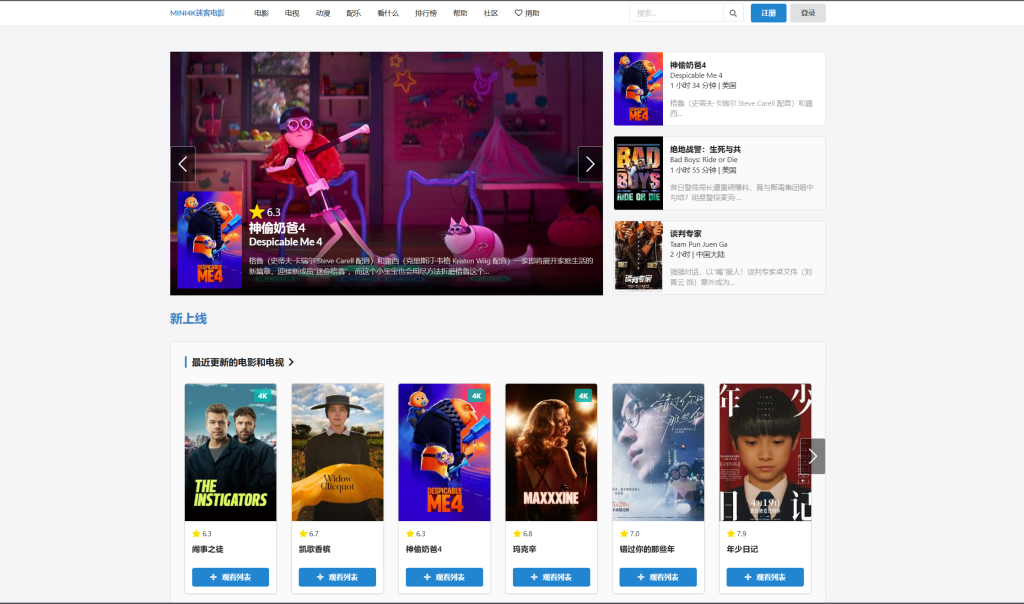Viewport: 1024px width, 604px height.
Task: Click the blue 注册 register button
Action: 768,13
